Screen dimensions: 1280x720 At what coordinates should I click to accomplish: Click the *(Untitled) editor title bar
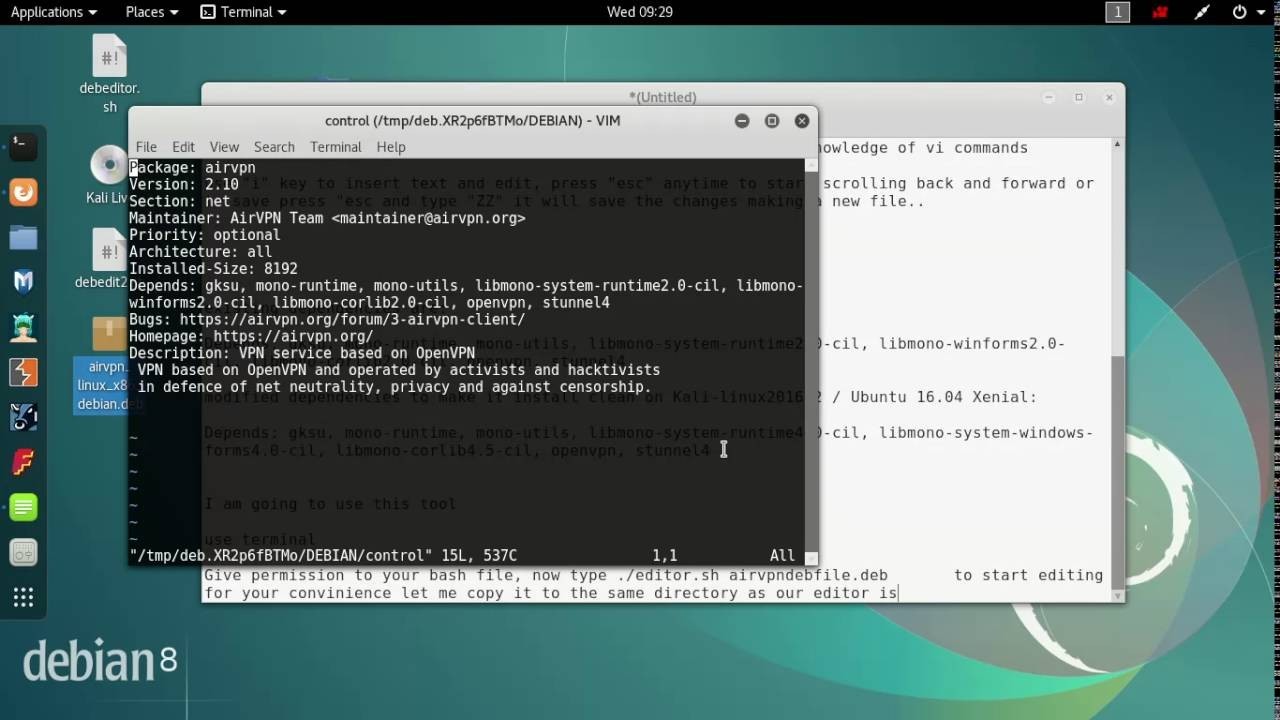tap(663, 97)
